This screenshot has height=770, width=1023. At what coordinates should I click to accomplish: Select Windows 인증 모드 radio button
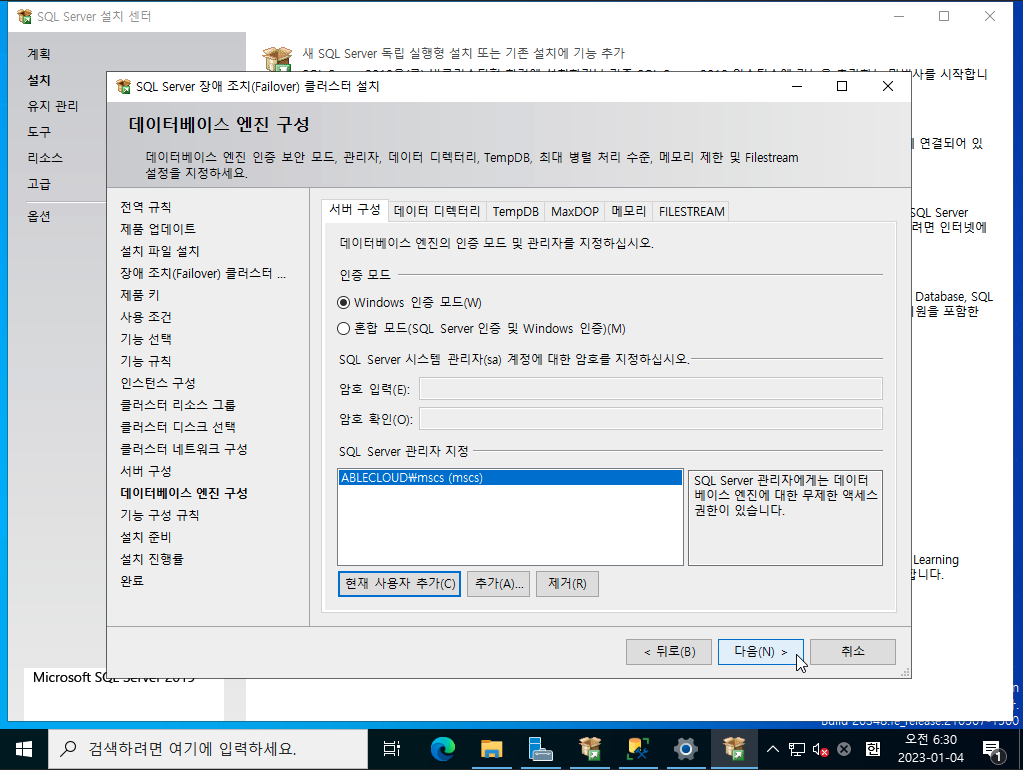[x=343, y=303]
